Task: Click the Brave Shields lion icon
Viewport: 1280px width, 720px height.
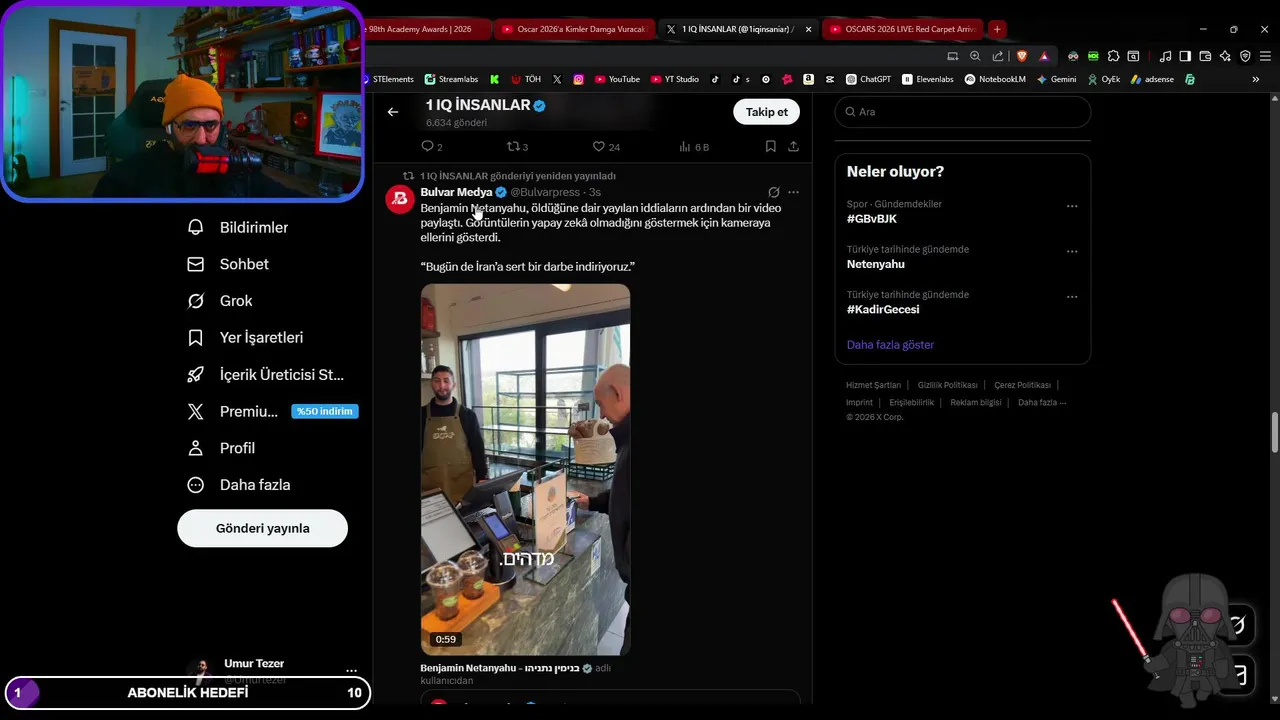Action: (1021, 56)
